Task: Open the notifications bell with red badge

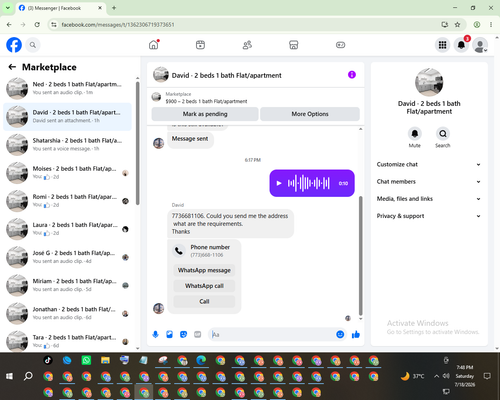Action: [x=461, y=45]
